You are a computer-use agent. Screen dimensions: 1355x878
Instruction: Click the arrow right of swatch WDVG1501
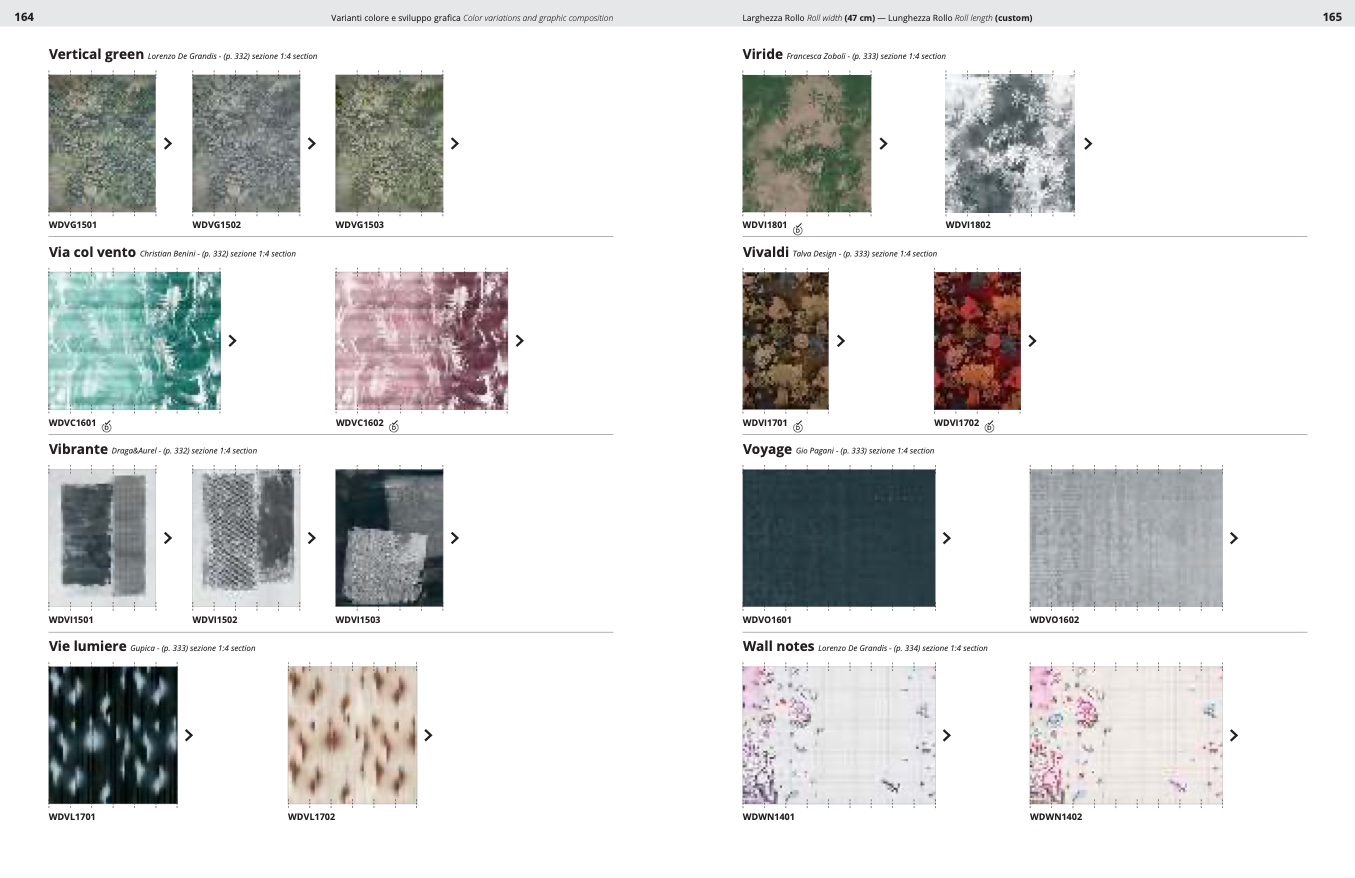pyautogui.click(x=168, y=144)
